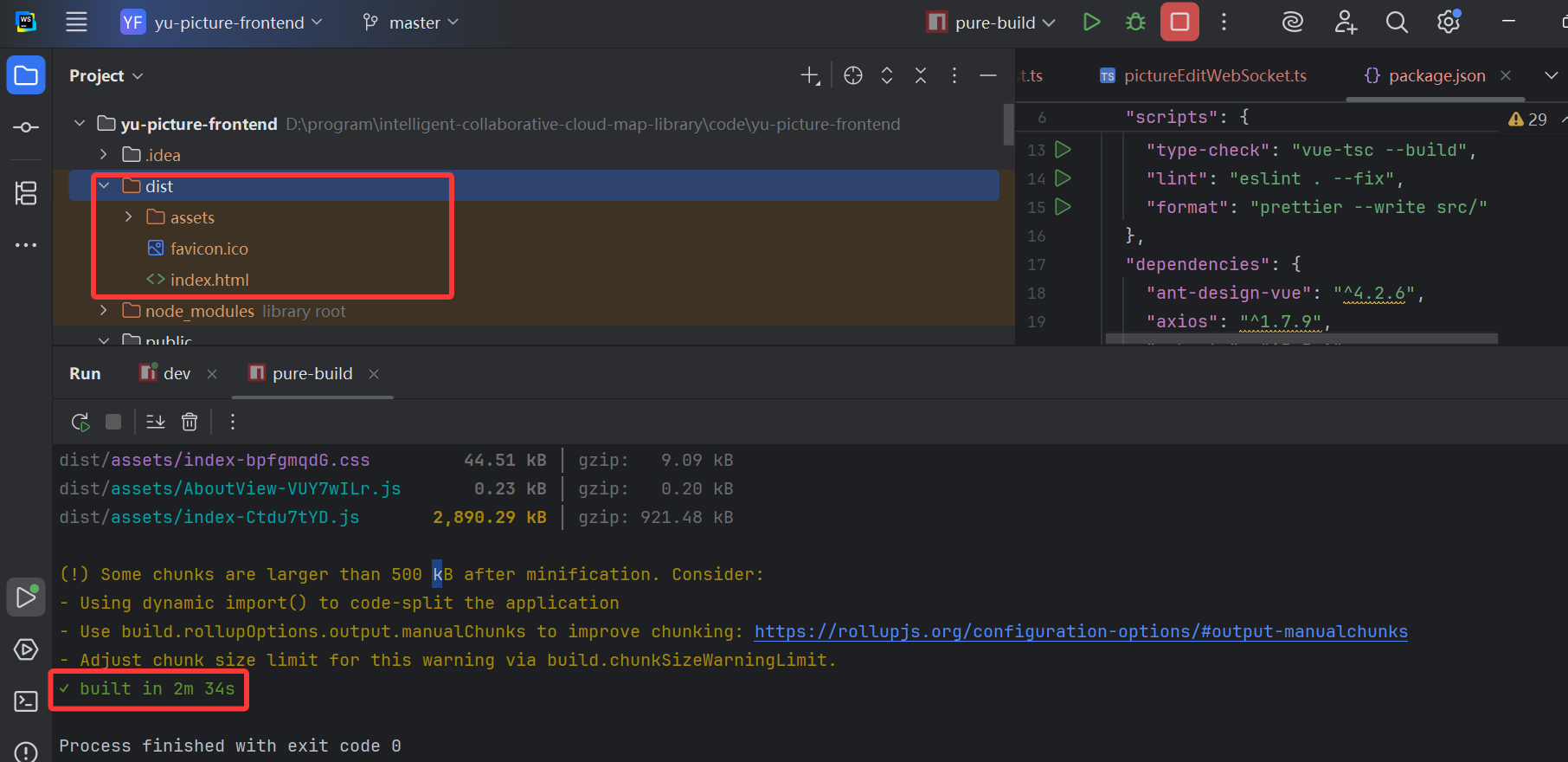Select index.html in project tree
The image size is (1568, 762).
point(209,280)
